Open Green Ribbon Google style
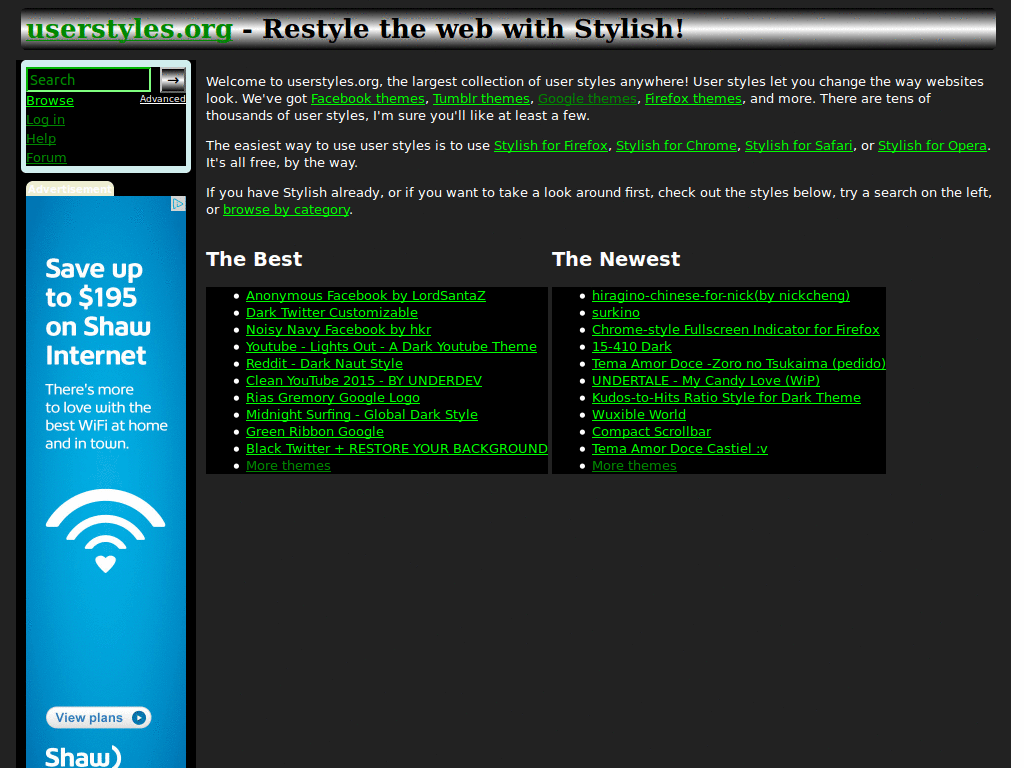The image size is (1024, 768). click(x=315, y=432)
